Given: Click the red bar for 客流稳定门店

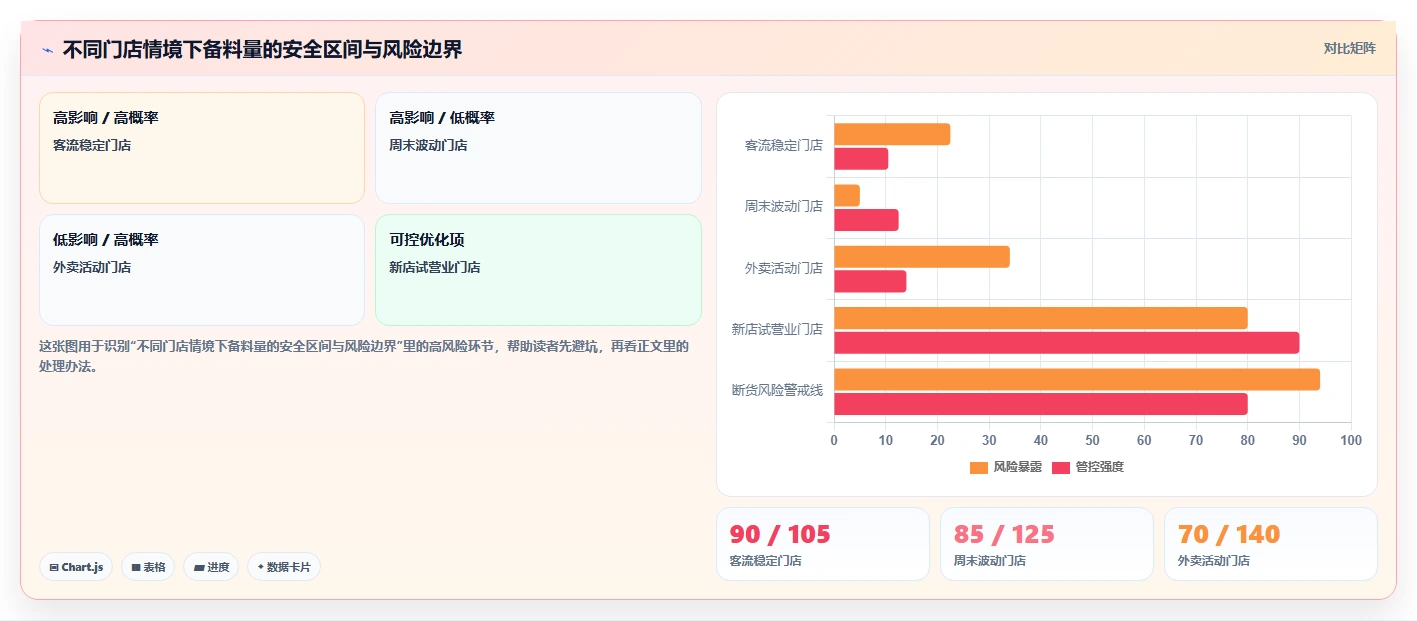Looking at the screenshot, I should pos(861,158).
